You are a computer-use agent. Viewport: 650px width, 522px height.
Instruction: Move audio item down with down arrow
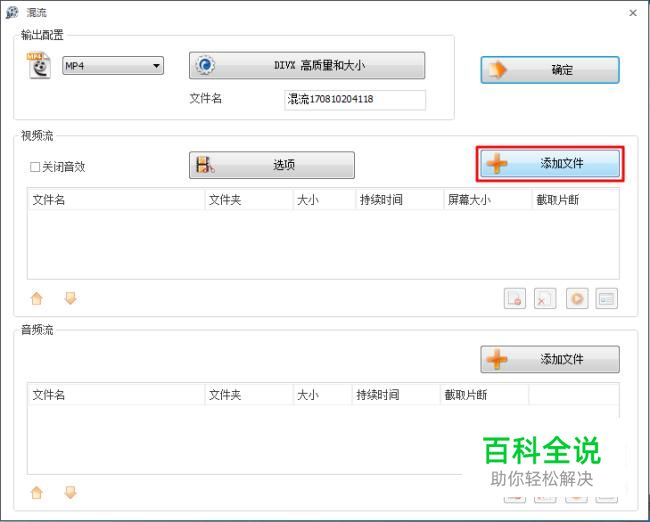[x=70, y=493]
